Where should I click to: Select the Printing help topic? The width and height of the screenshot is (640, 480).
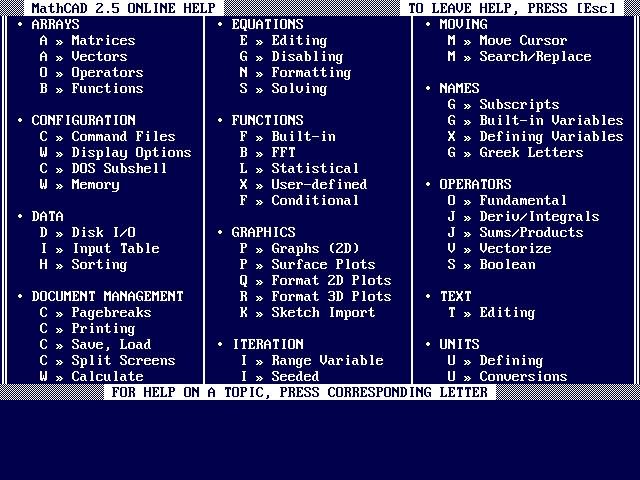pyautogui.click(x=103, y=329)
